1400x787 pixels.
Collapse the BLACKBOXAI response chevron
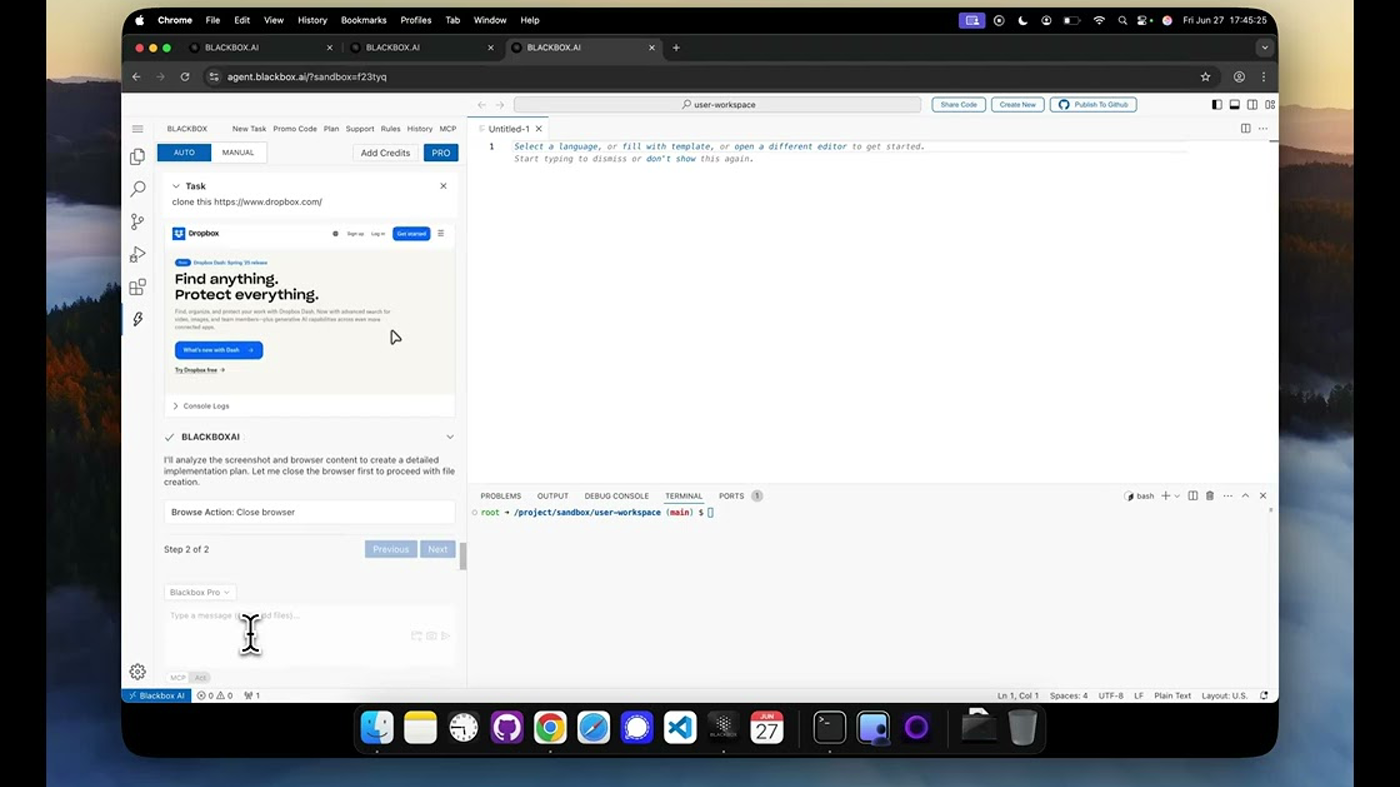tap(450, 437)
